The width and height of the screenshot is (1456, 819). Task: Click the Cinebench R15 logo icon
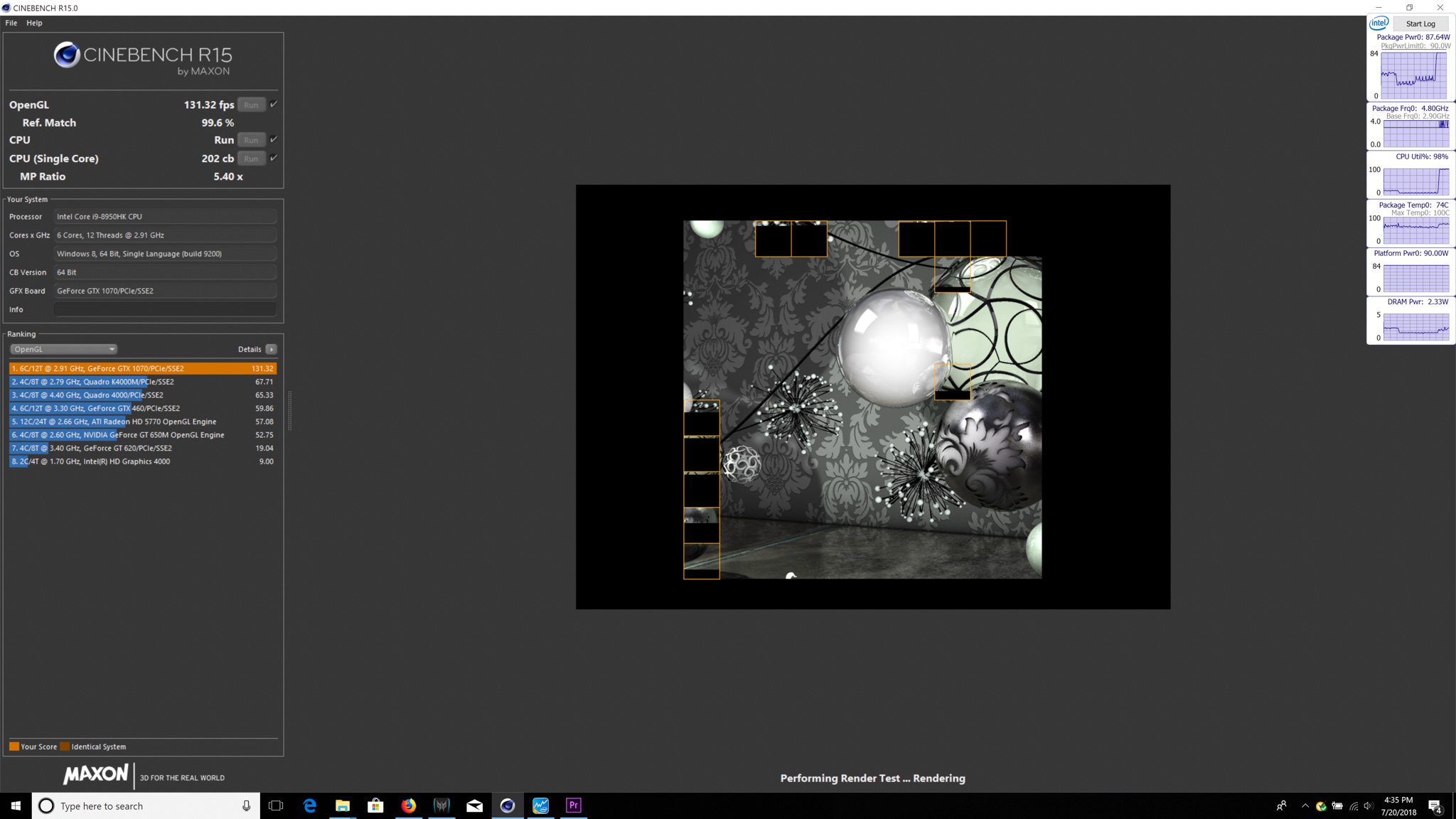pos(67,55)
